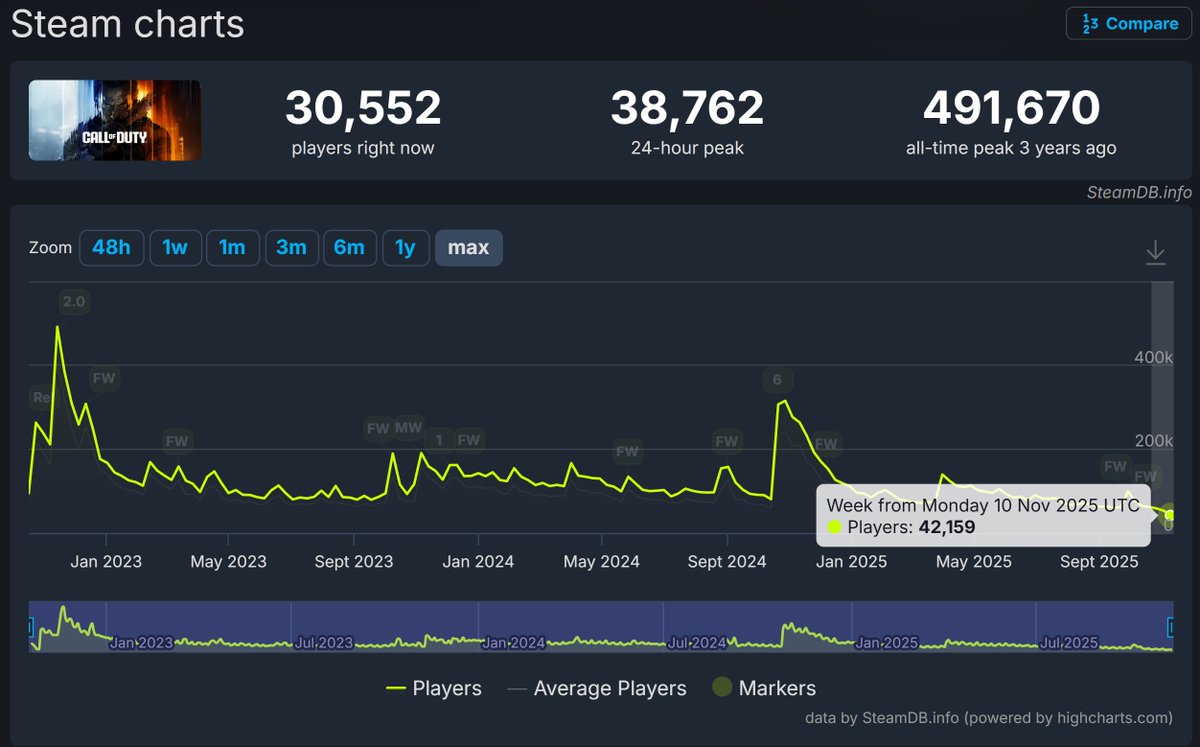This screenshot has height=747, width=1200.
Task: Toggle Markers series in legend
Action: coord(763,688)
